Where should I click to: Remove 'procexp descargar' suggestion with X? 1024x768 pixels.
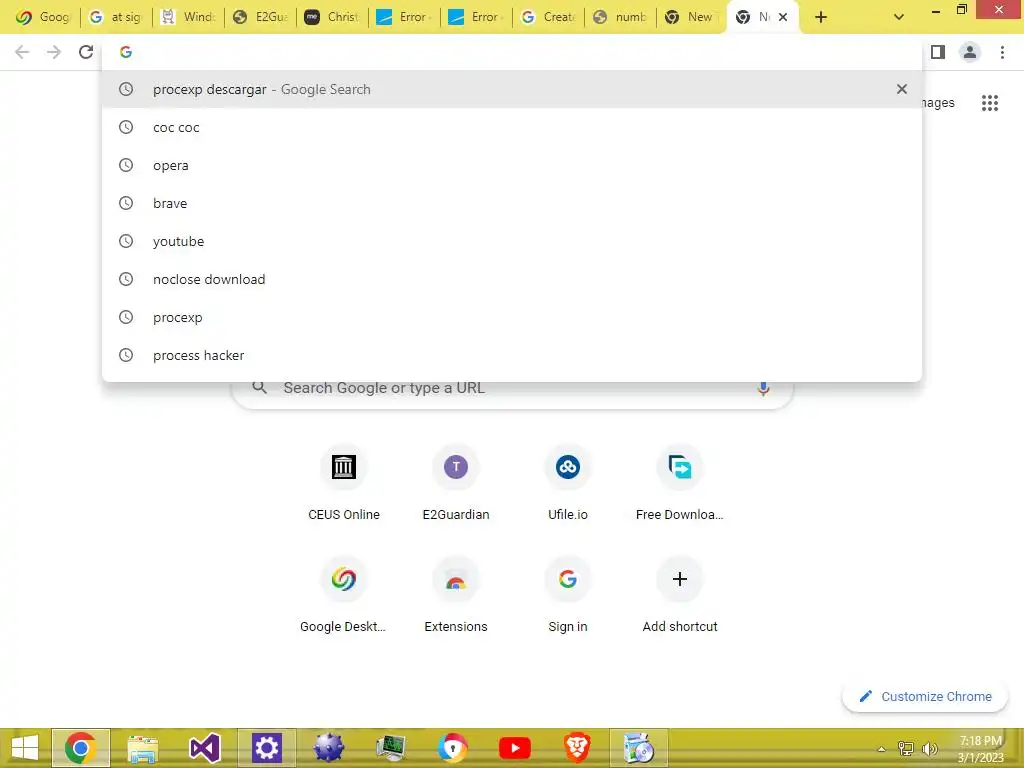(902, 89)
